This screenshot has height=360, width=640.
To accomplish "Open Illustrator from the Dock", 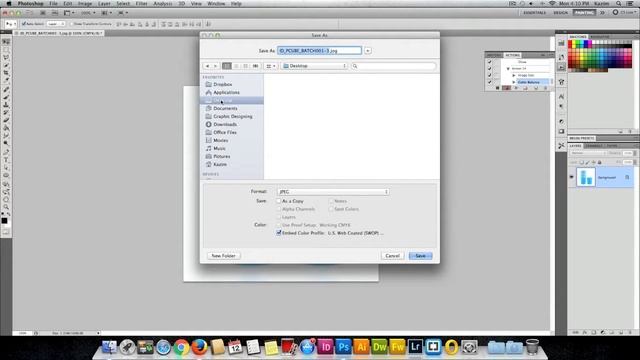I will tap(361, 347).
